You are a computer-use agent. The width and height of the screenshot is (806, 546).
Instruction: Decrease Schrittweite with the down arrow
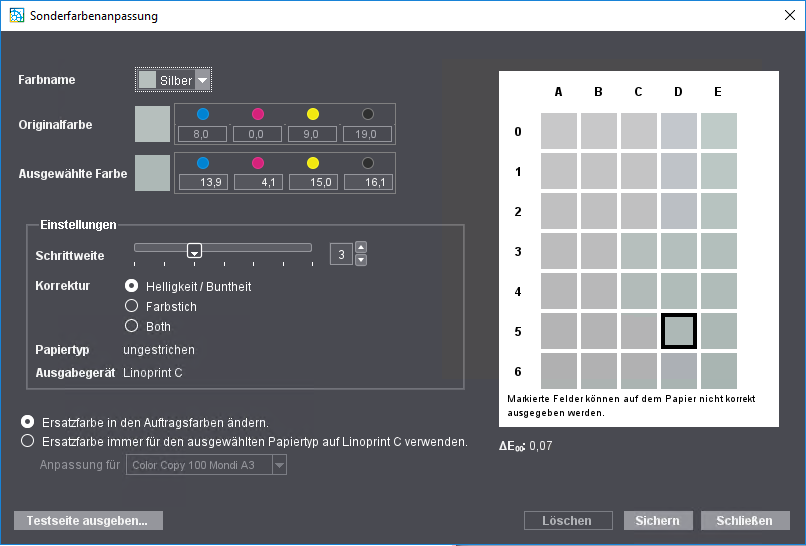coord(361,260)
